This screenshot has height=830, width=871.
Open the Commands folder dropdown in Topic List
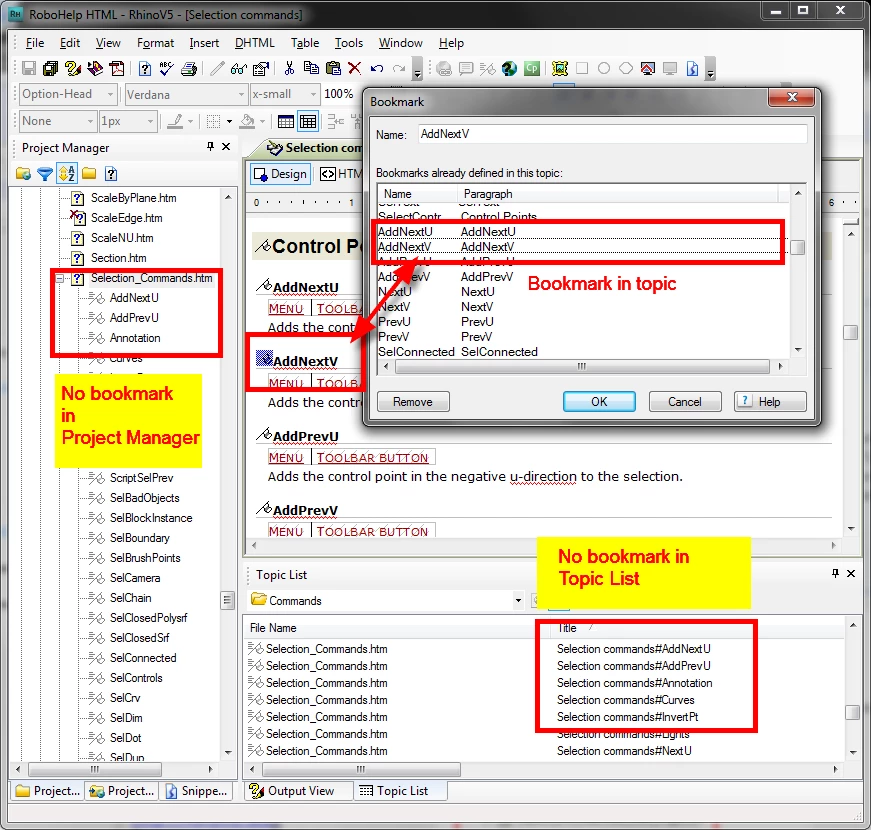518,601
